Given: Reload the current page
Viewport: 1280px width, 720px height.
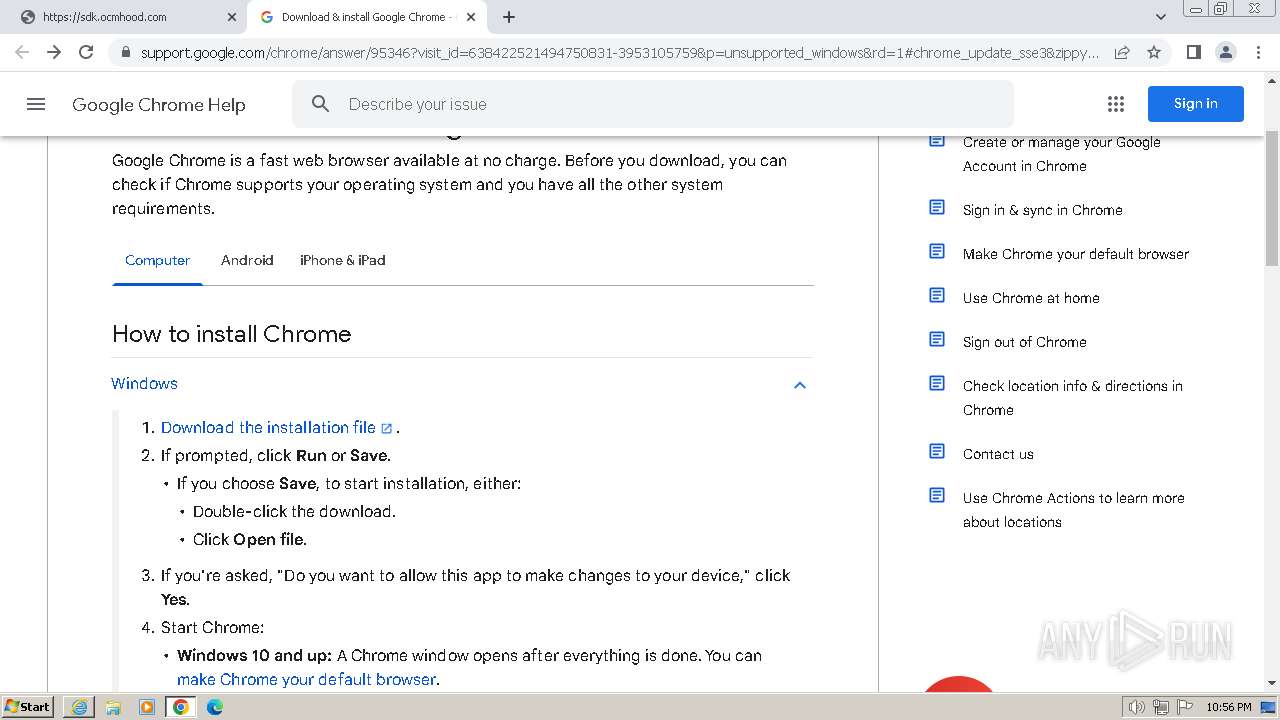Looking at the screenshot, I should [86, 52].
